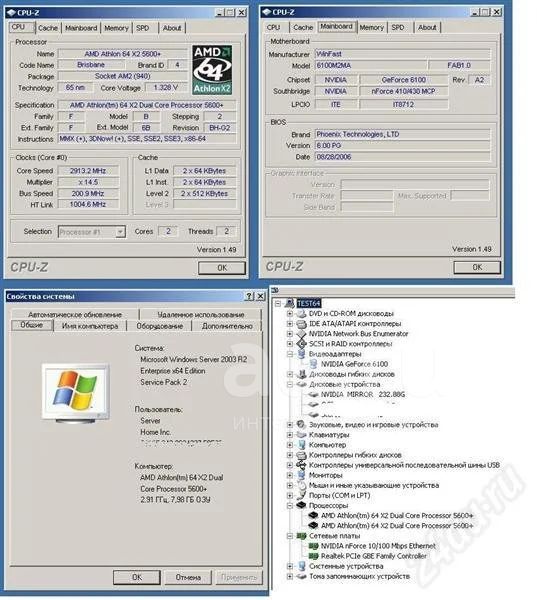537x600 pixels.
Task: Click the Отмена button
Action: (x=188, y=577)
